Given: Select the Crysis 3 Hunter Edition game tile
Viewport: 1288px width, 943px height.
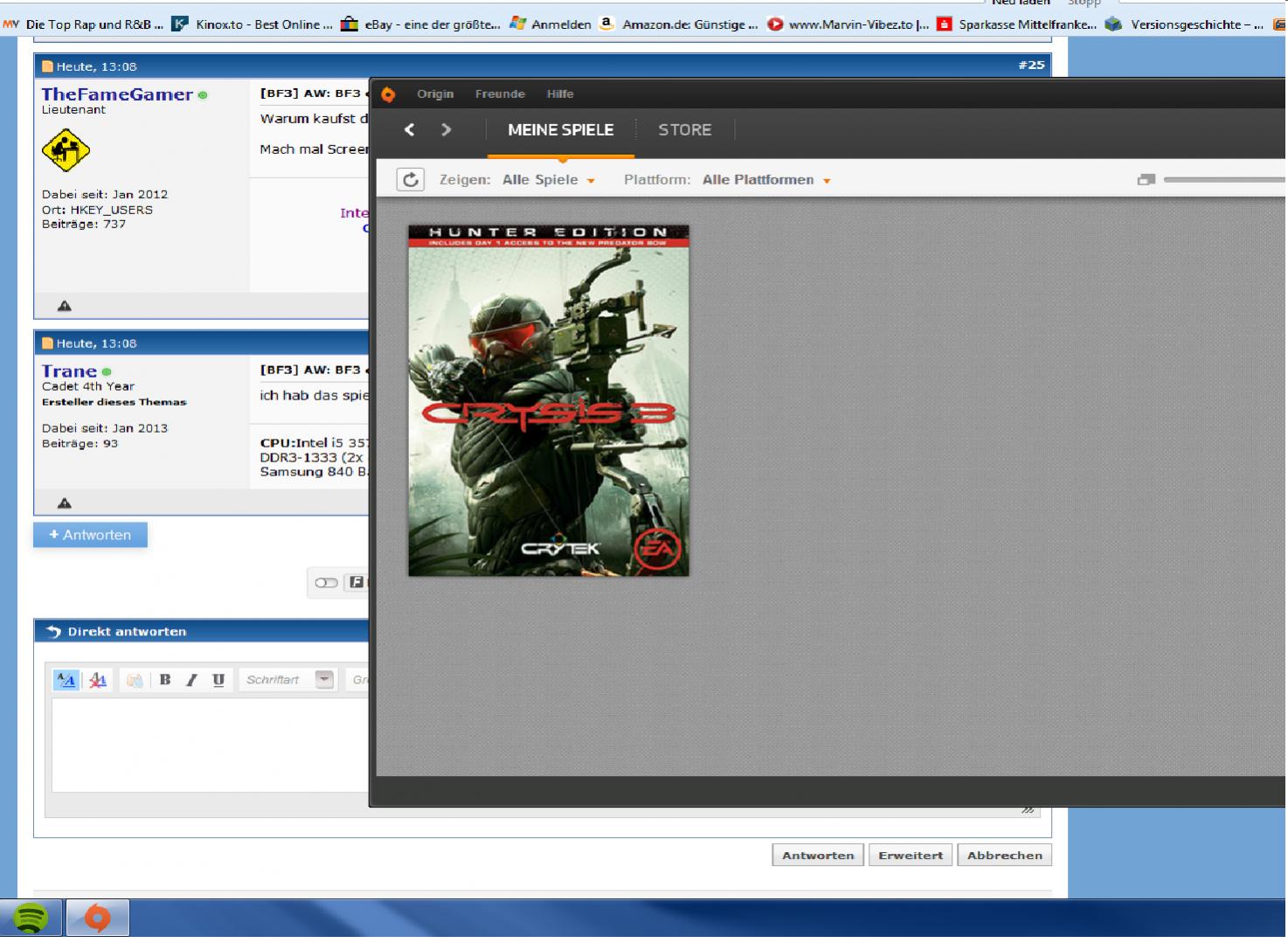Looking at the screenshot, I should (548, 400).
